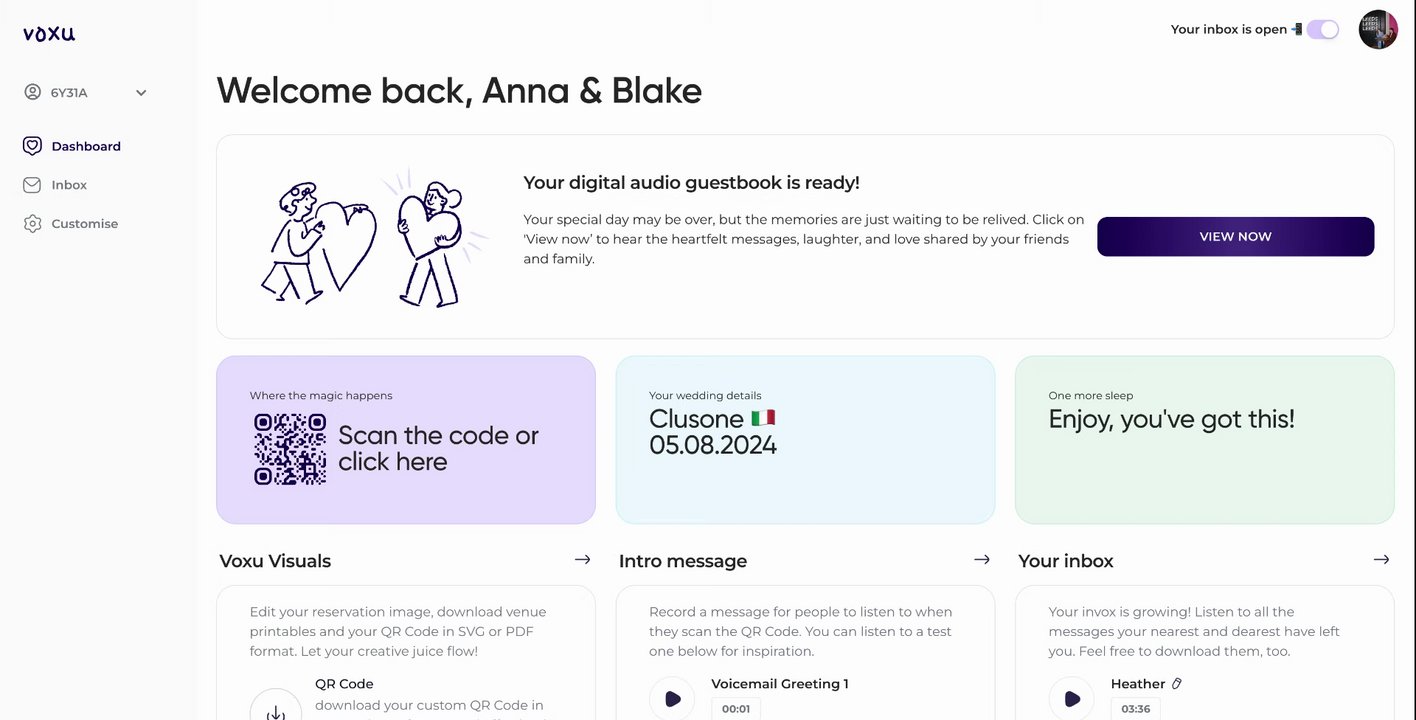Click the Inbox envelope icon

click(x=32, y=185)
